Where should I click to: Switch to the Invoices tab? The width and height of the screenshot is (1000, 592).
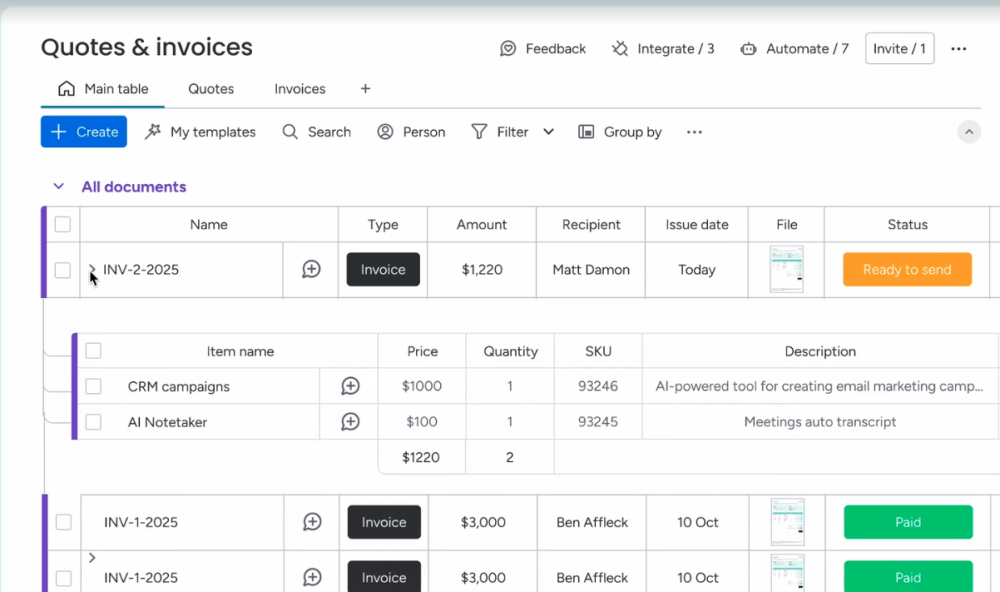click(x=300, y=89)
